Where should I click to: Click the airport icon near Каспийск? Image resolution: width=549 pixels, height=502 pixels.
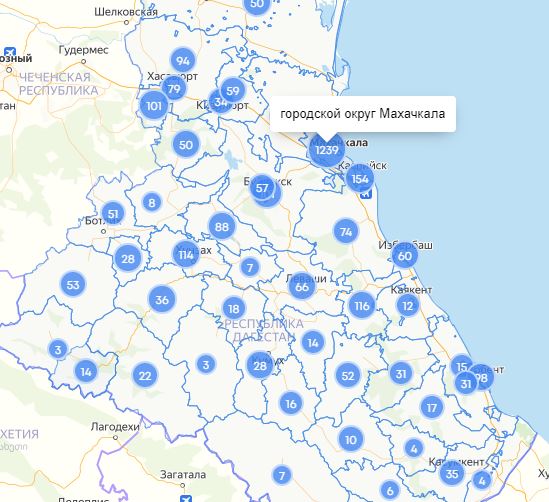click(x=366, y=193)
